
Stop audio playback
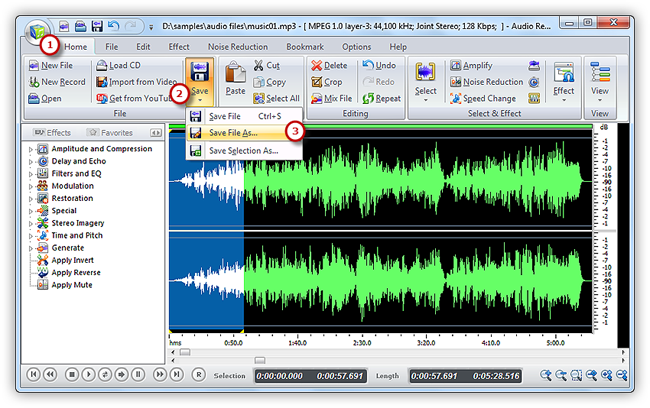point(72,375)
